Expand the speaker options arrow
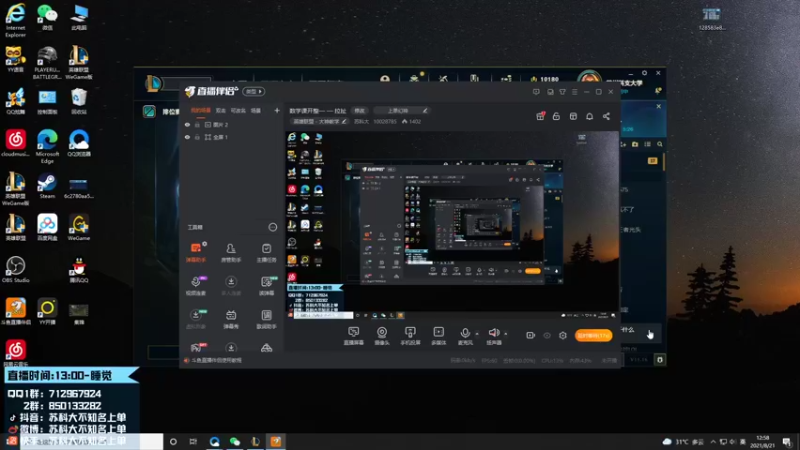 coord(506,334)
